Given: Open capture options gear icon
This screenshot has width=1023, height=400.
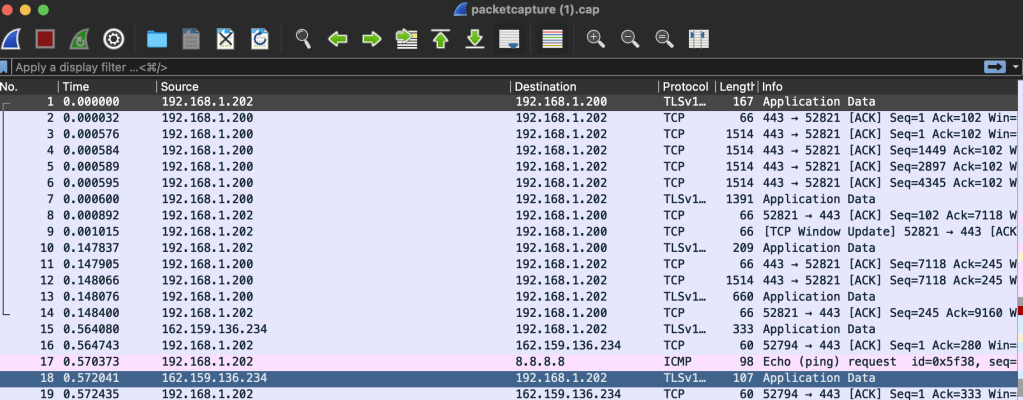Looking at the screenshot, I should coord(114,39).
